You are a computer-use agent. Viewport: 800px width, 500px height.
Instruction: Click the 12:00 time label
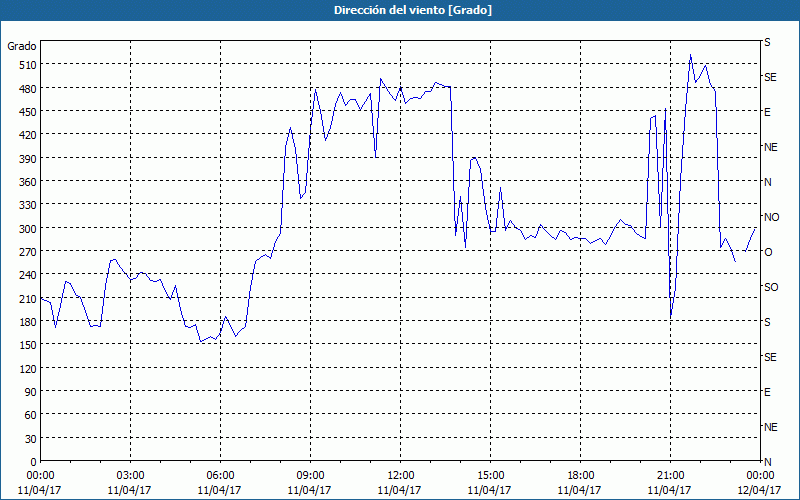coord(401,476)
